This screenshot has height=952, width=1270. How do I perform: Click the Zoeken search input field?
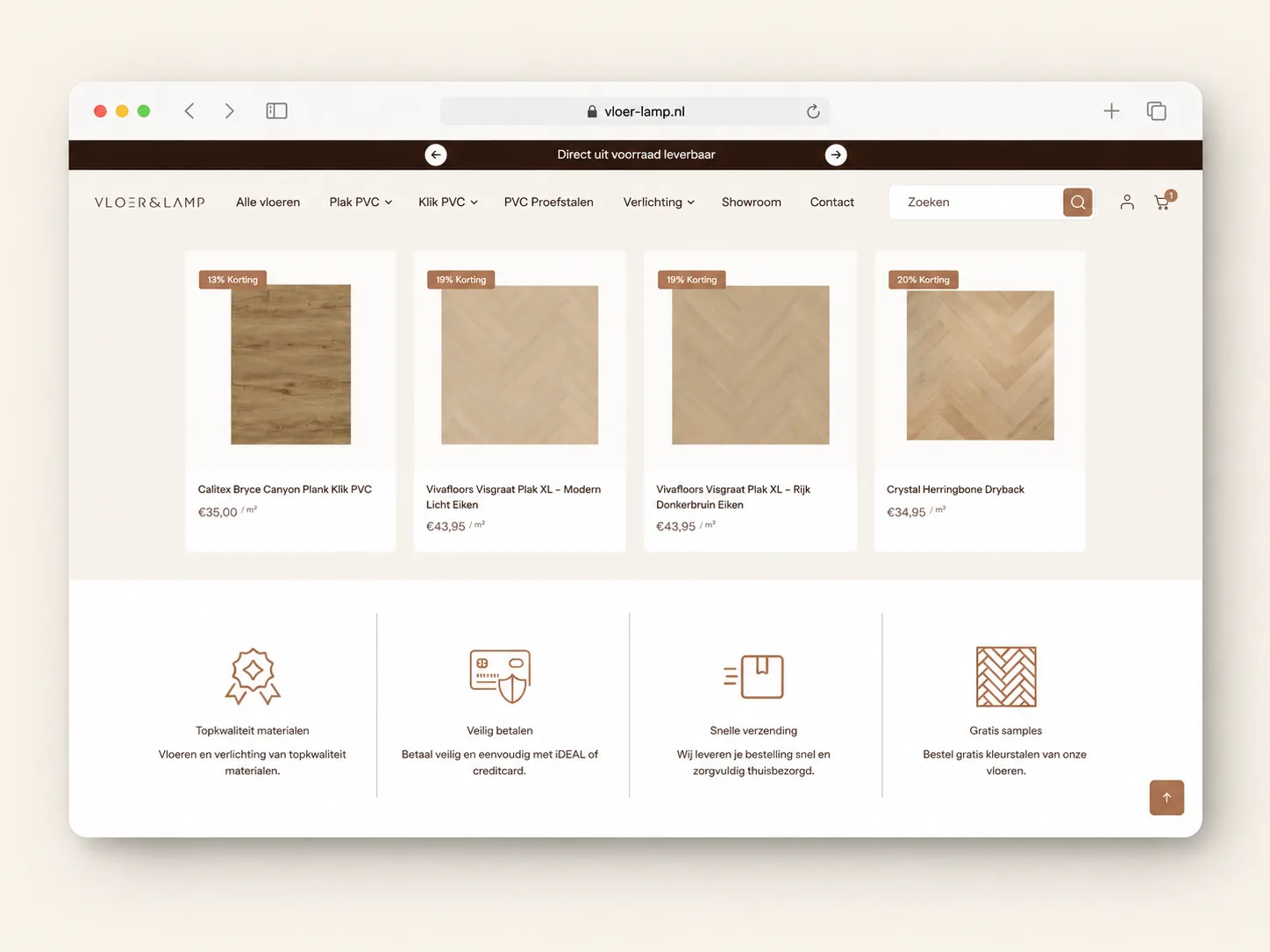point(975,202)
